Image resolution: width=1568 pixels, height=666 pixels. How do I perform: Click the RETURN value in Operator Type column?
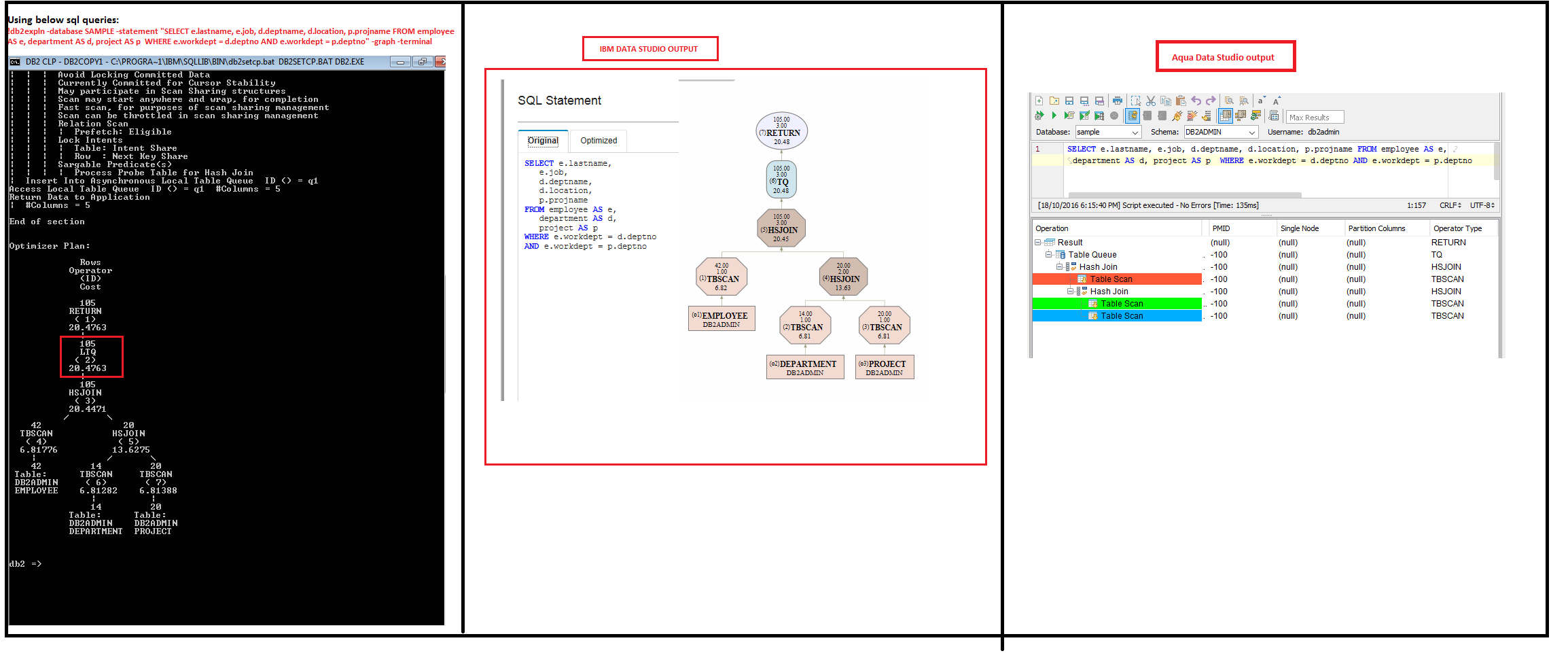(1448, 243)
